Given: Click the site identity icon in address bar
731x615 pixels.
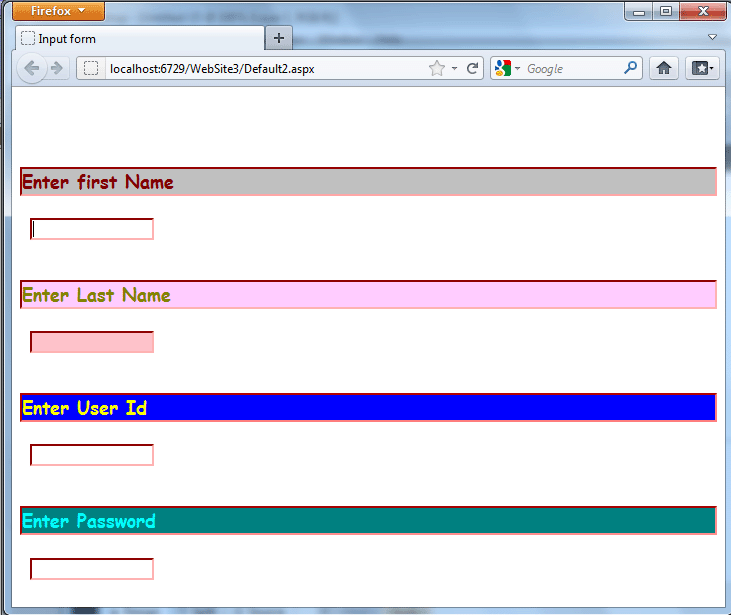Looking at the screenshot, I should 91,69.
